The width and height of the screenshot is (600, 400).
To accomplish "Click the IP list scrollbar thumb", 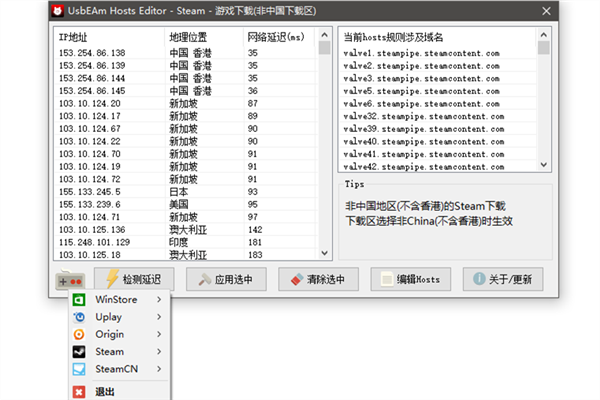I will coord(324,48).
